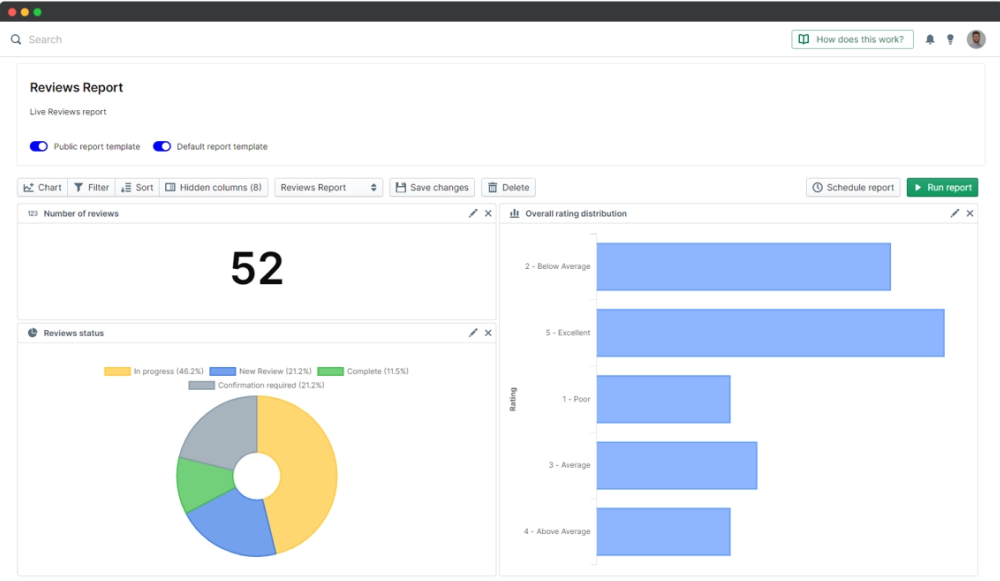Toggle Complete legend swatch
1000x581 pixels.
pyautogui.click(x=330, y=371)
